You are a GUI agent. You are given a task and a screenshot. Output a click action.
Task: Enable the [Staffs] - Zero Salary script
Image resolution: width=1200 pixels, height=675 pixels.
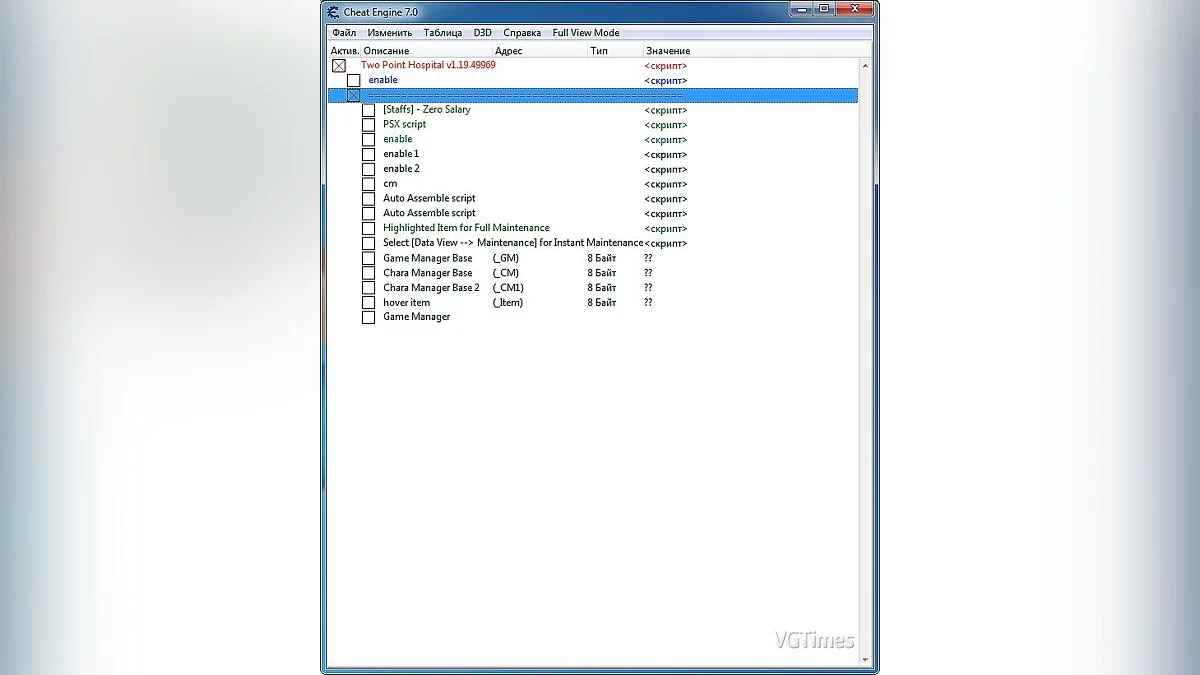point(368,110)
